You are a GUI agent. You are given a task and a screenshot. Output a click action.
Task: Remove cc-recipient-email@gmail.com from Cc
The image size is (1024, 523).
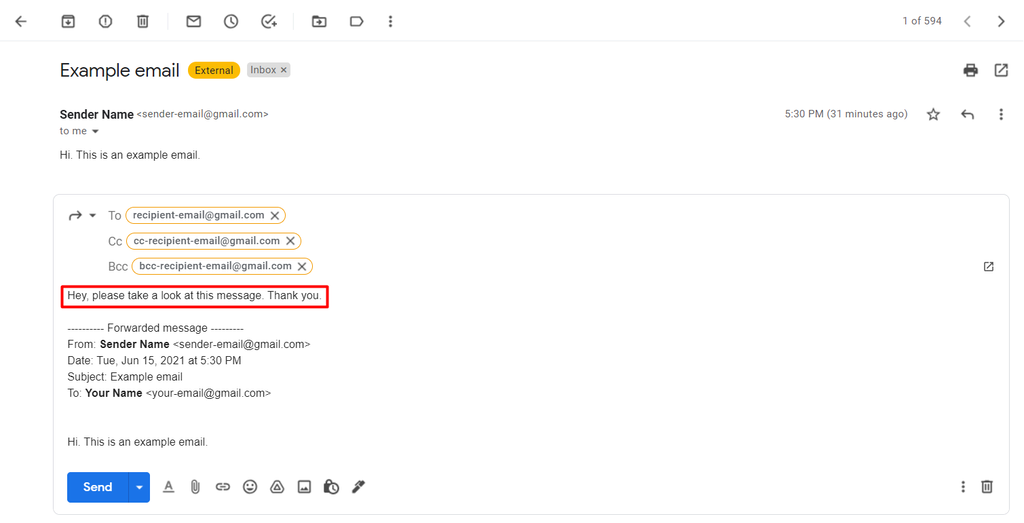point(291,241)
